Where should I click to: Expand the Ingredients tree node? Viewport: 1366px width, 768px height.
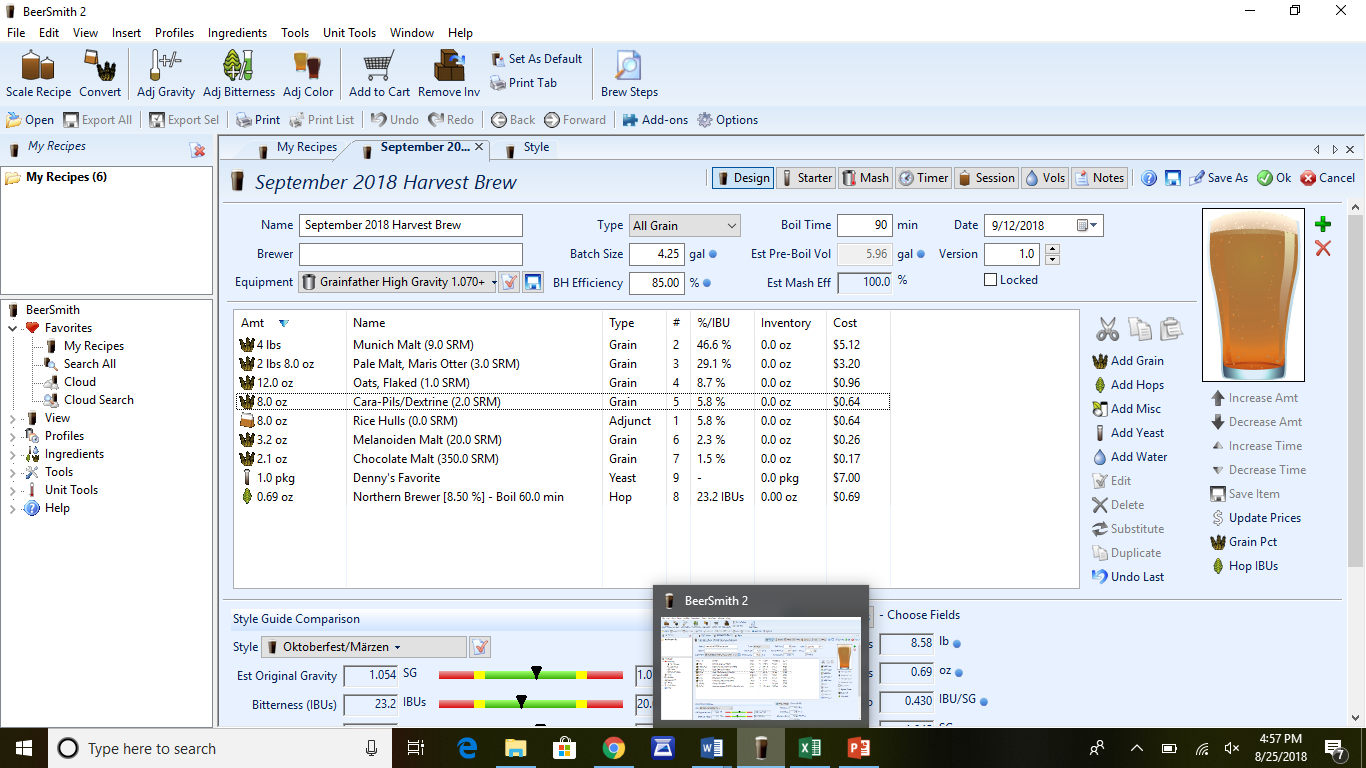(13, 454)
